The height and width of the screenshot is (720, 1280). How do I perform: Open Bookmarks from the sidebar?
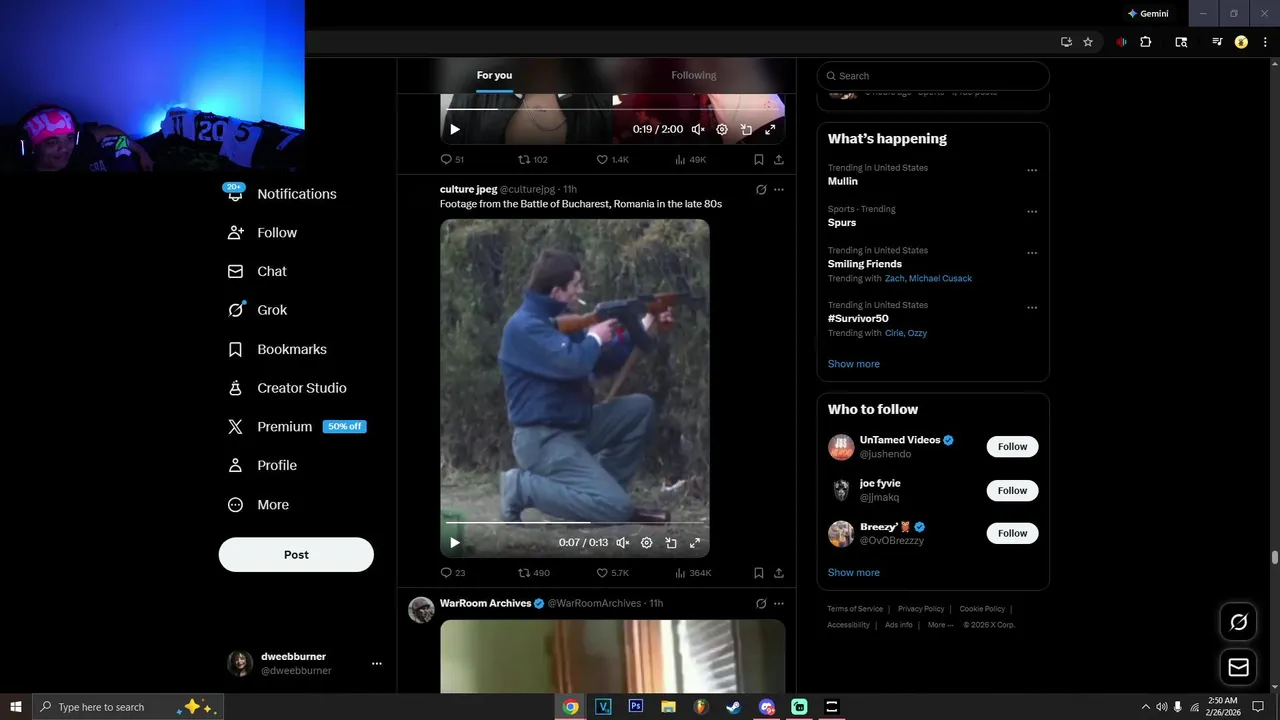(x=277, y=349)
